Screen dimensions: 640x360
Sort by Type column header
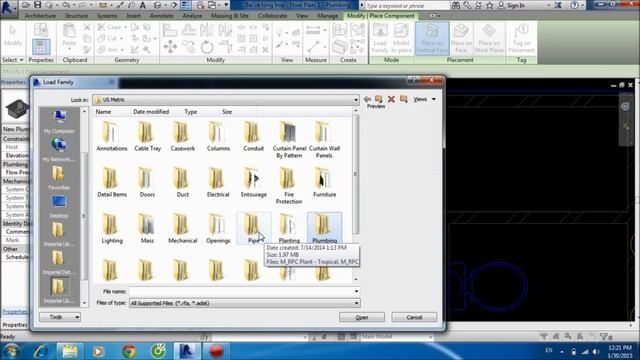(x=191, y=112)
